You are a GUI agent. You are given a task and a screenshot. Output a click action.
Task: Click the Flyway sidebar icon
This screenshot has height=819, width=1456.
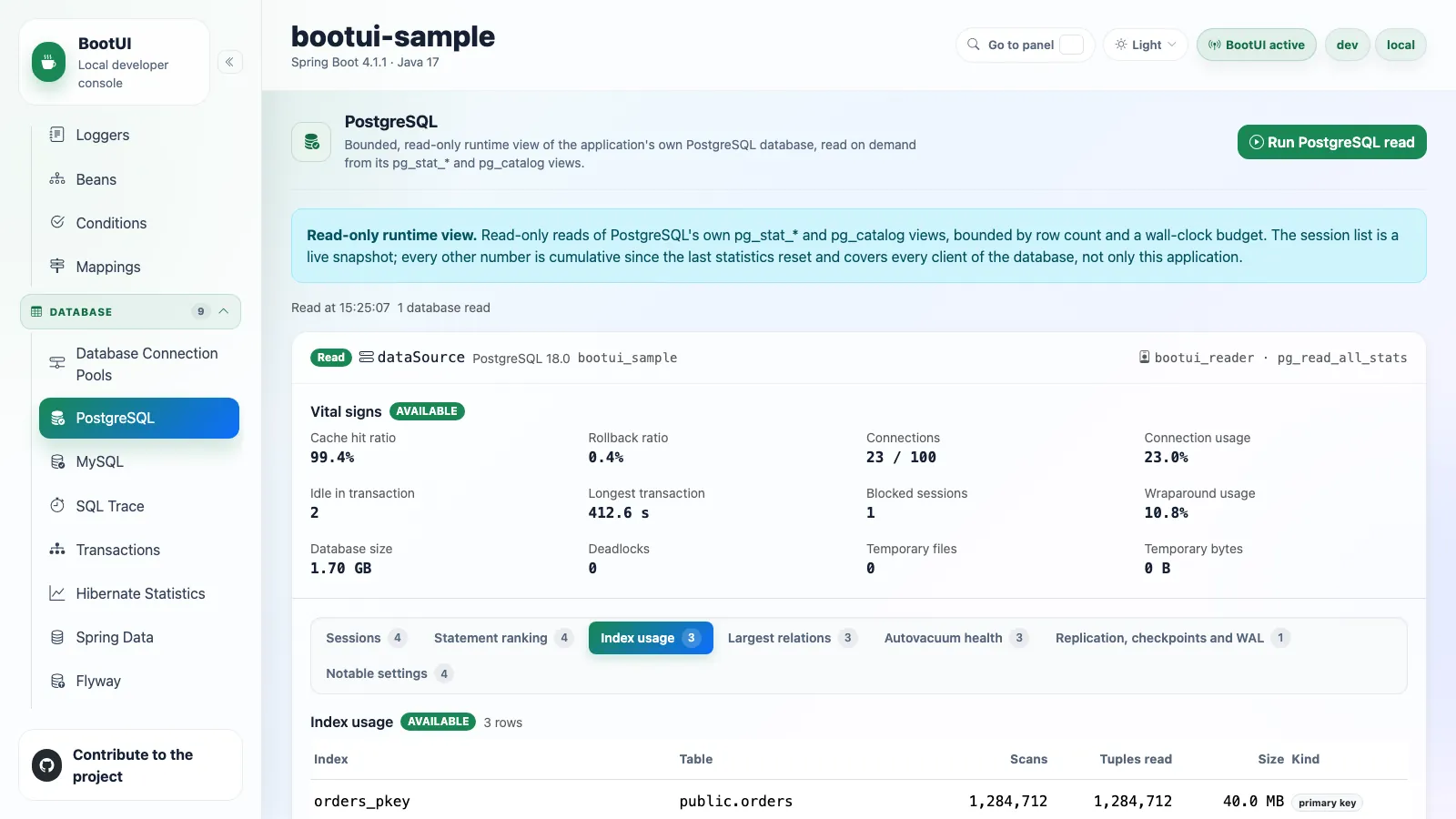tap(57, 681)
